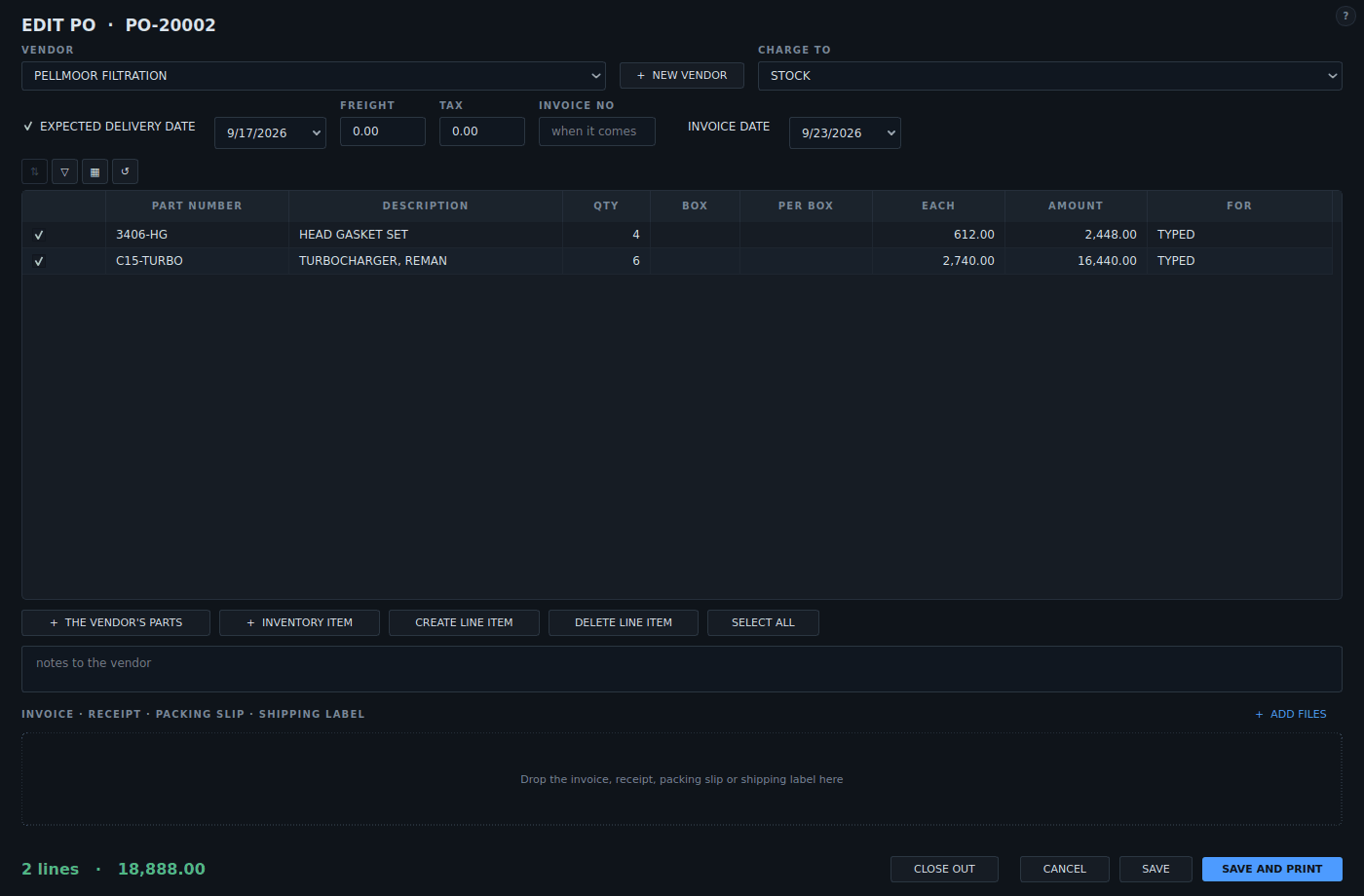Click the Part Number column header
The height and width of the screenshot is (896, 1364).
[197, 205]
